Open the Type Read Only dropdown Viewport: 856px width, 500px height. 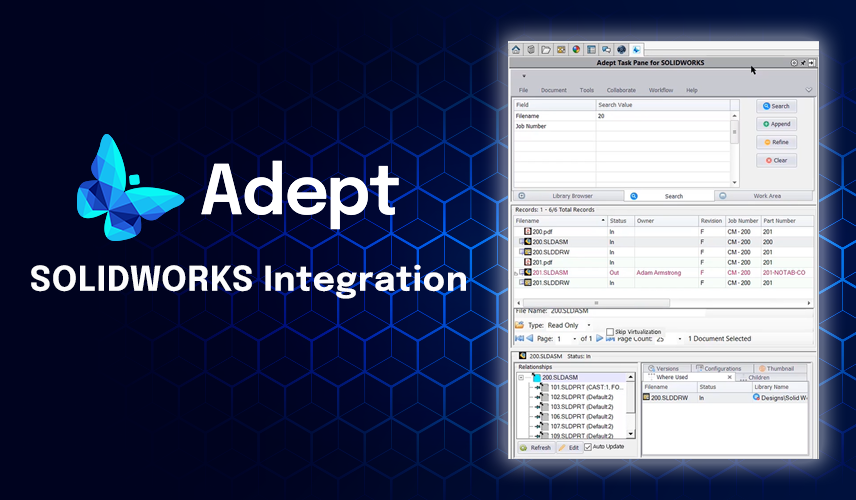(x=588, y=325)
